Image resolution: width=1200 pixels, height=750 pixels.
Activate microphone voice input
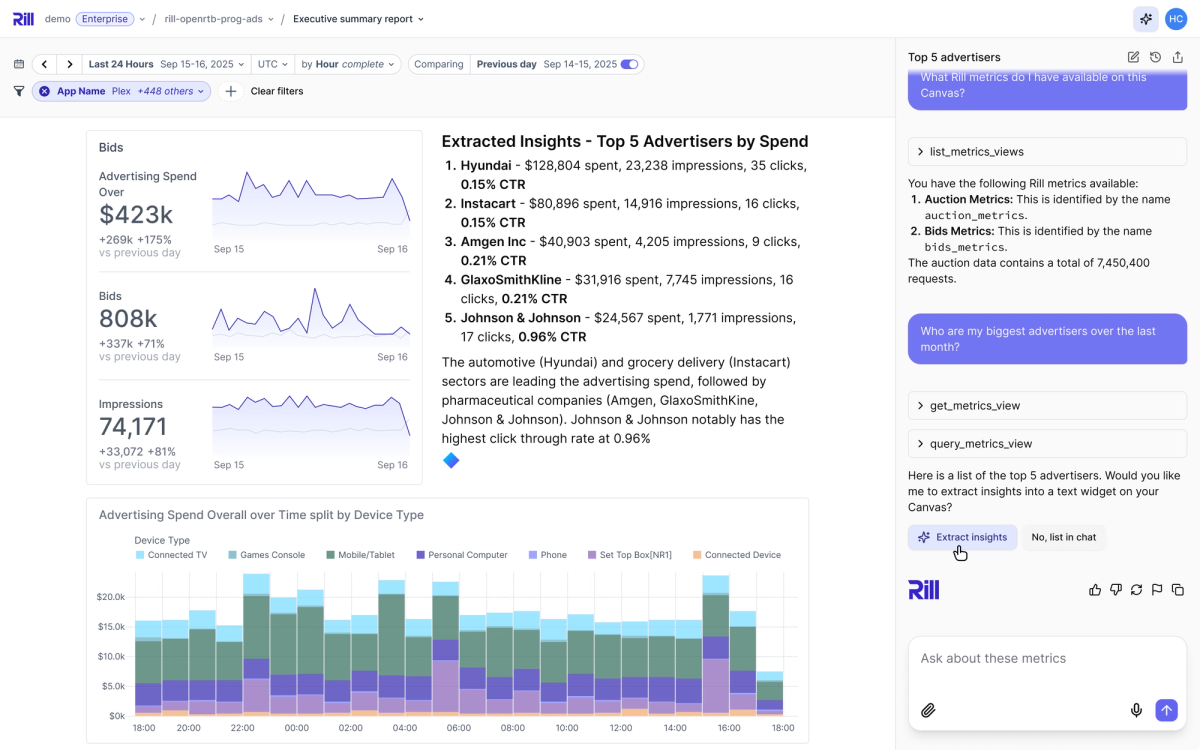tap(1136, 710)
